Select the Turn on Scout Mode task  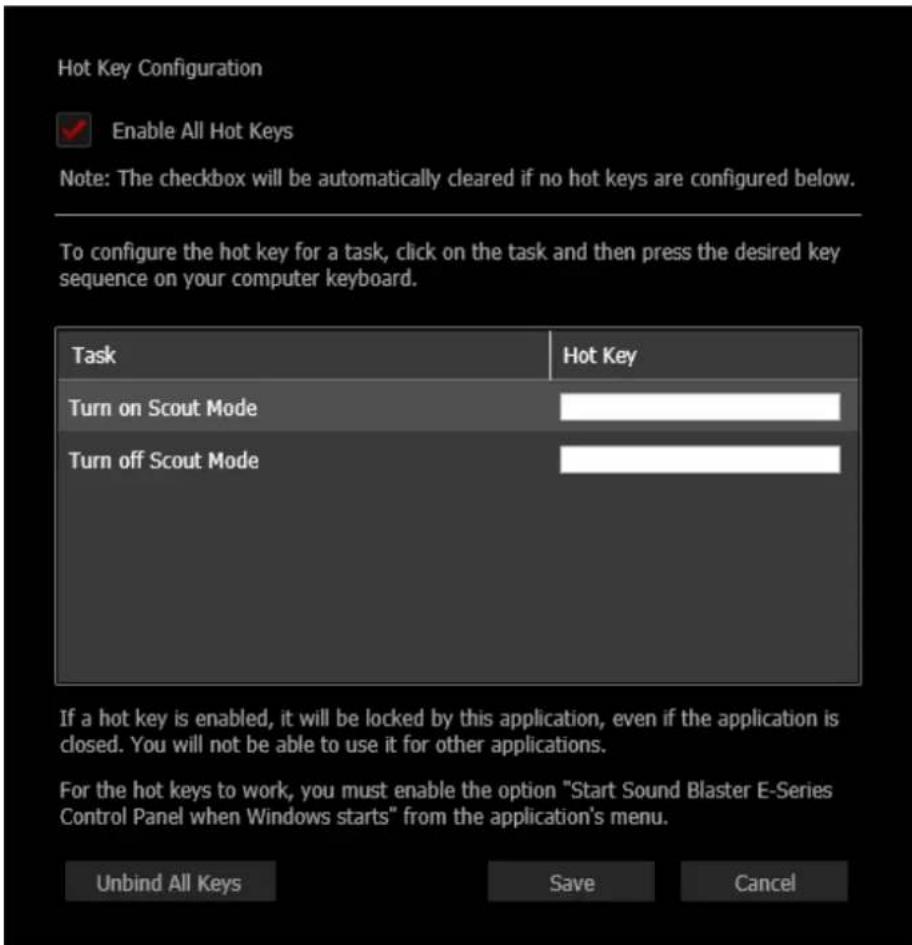[163, 408]
